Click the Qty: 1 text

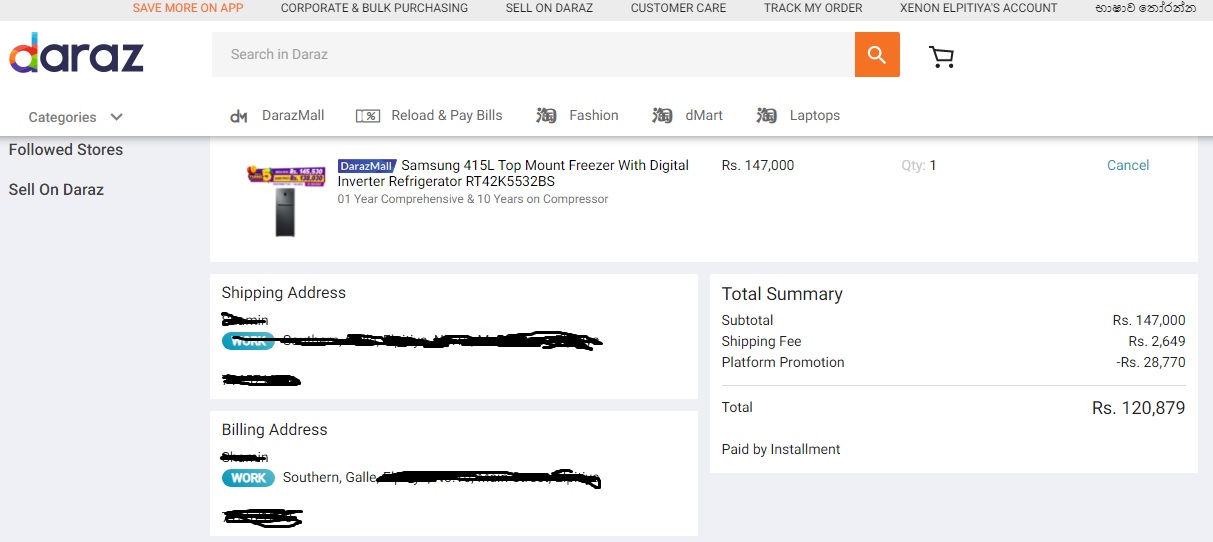click(919, 166)
